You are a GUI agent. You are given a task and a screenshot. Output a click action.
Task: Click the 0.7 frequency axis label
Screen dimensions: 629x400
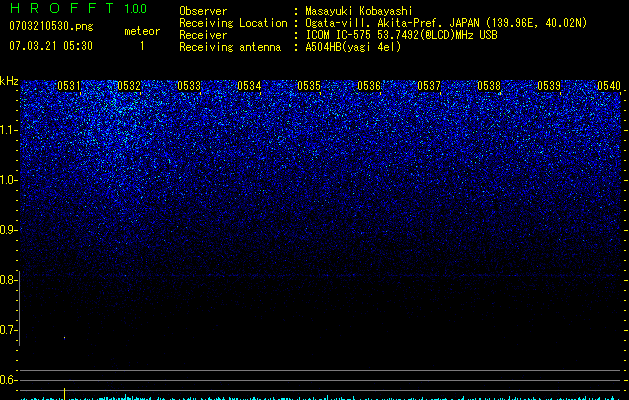(x=8, y=330)
